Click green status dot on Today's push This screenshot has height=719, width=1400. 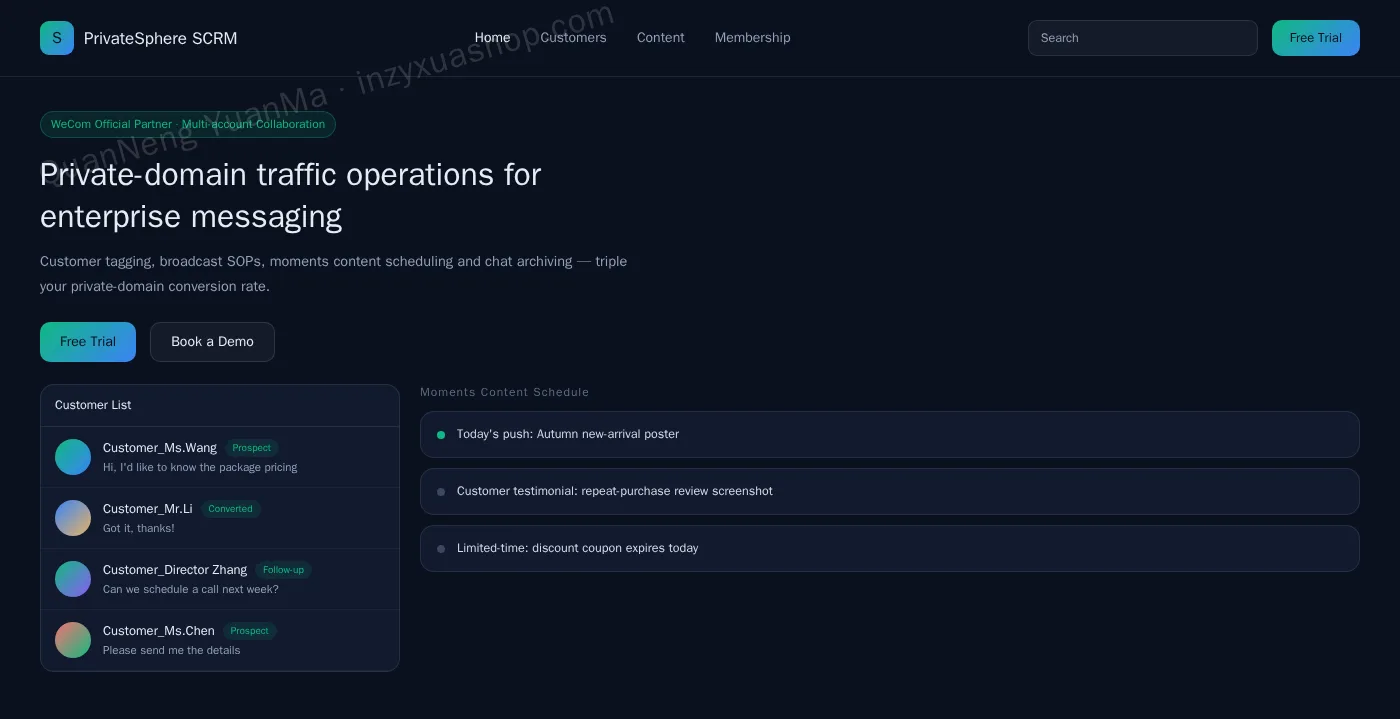point(441,435)
